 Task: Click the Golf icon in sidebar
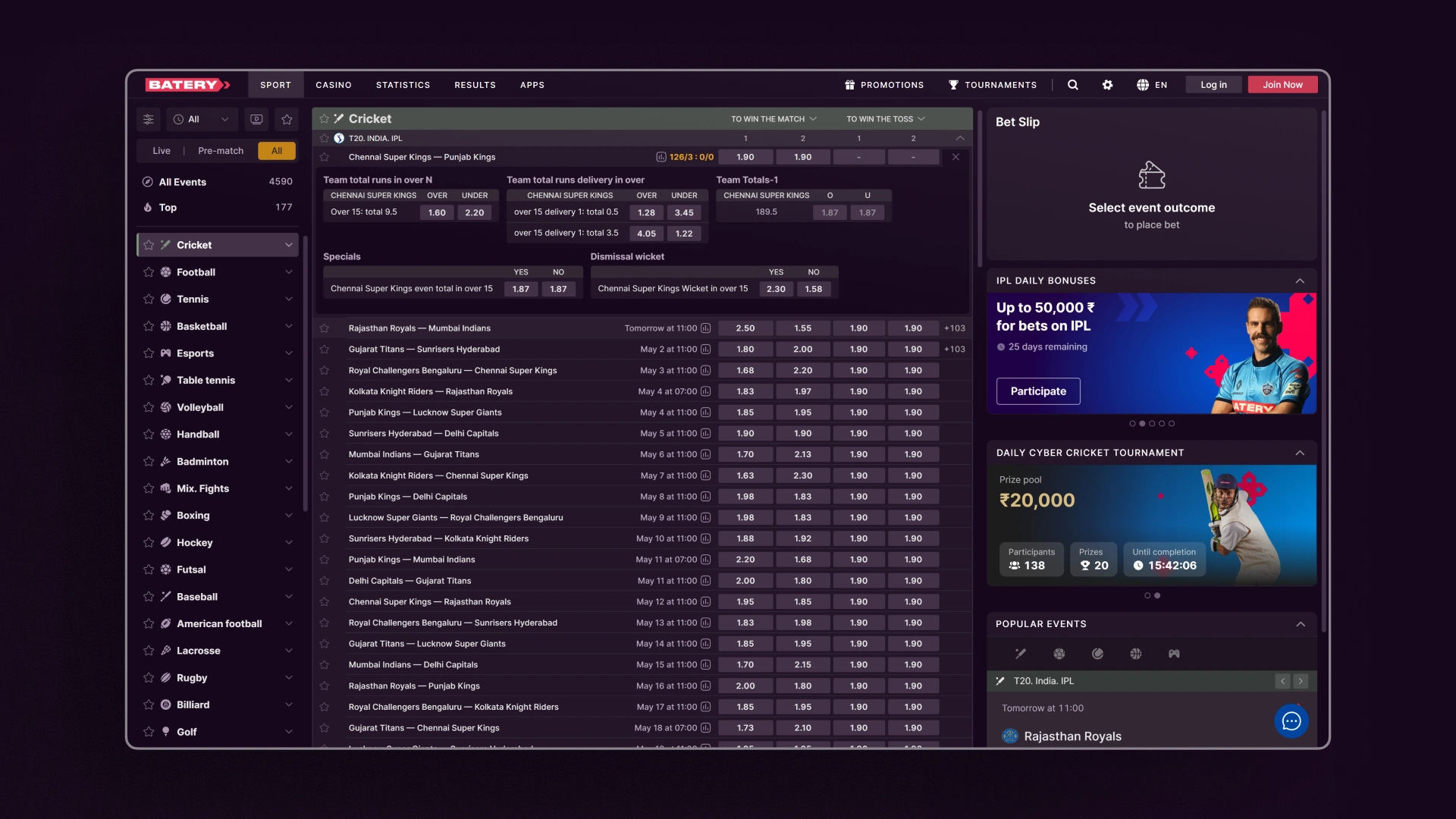tap(166, 732)
